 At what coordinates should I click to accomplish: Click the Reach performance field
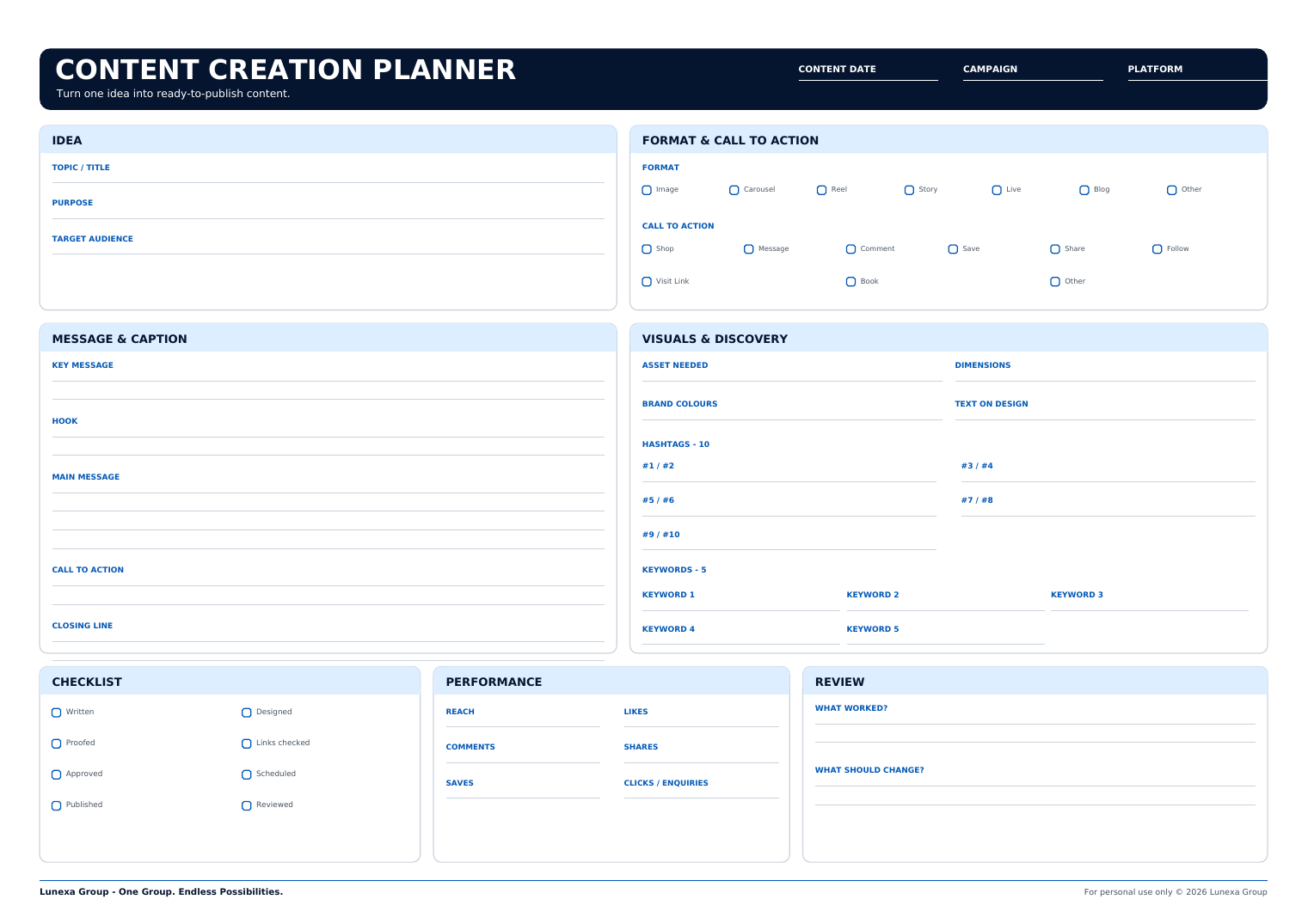pos(523,717)
